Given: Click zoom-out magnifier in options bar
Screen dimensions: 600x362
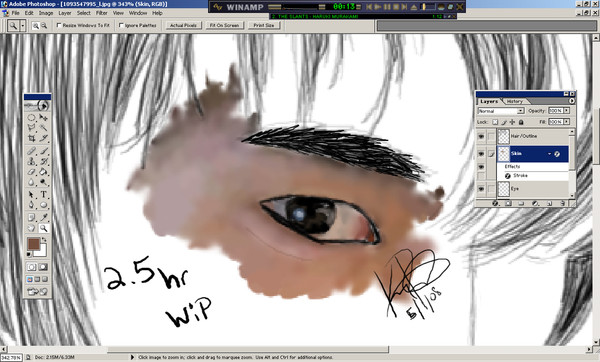Looking at the screenshot, I should tap(44, 26).
